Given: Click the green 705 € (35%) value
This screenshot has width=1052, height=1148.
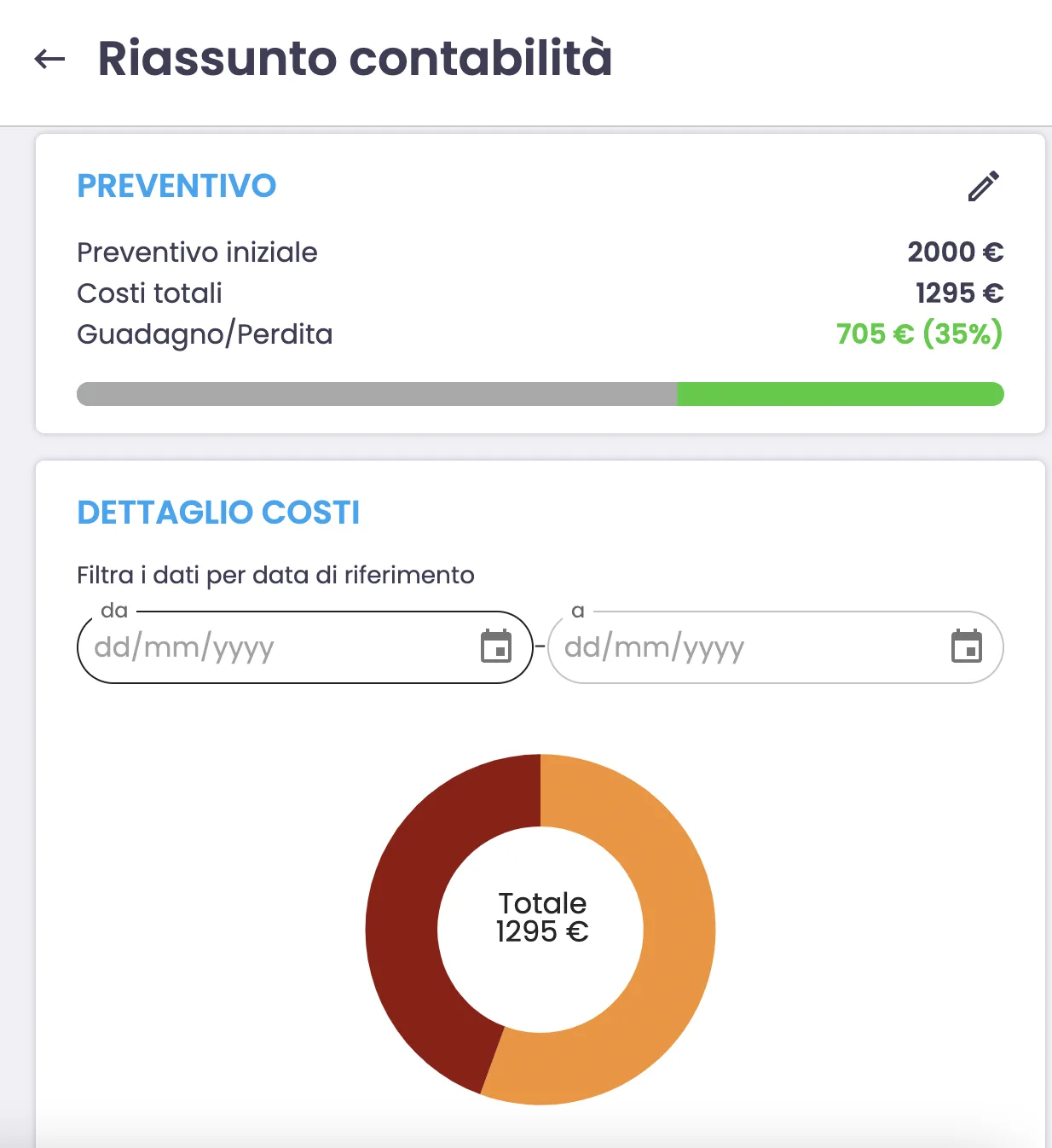Looking at the screenshot, I should [919, 333].
